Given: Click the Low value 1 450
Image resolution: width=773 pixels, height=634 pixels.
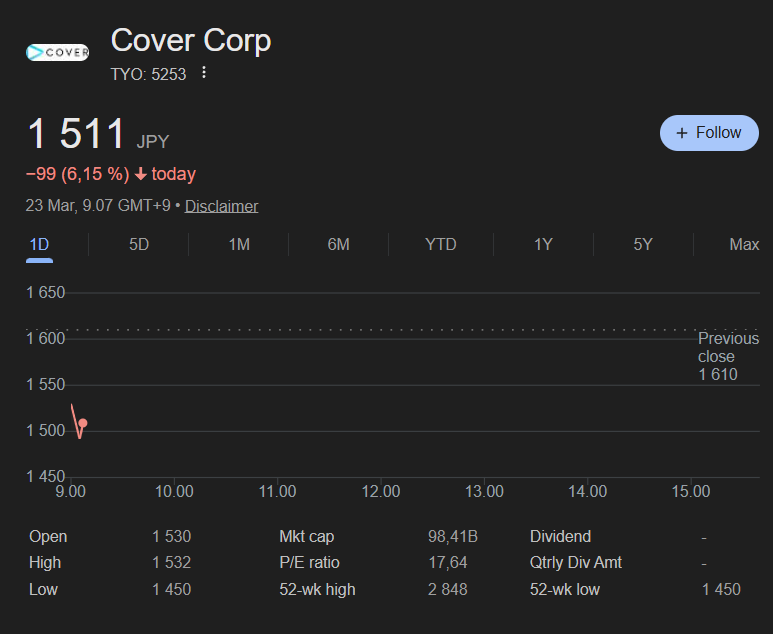Looking at the screenshot, I should (x=172, y=589).
